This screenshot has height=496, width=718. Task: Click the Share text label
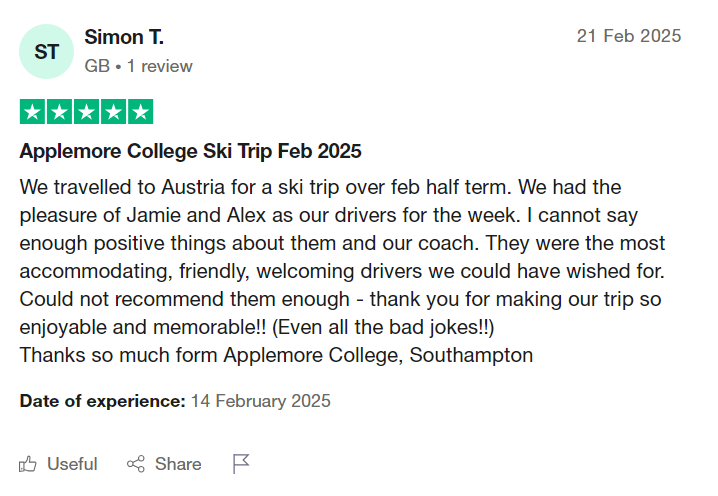tap(178, 464)
